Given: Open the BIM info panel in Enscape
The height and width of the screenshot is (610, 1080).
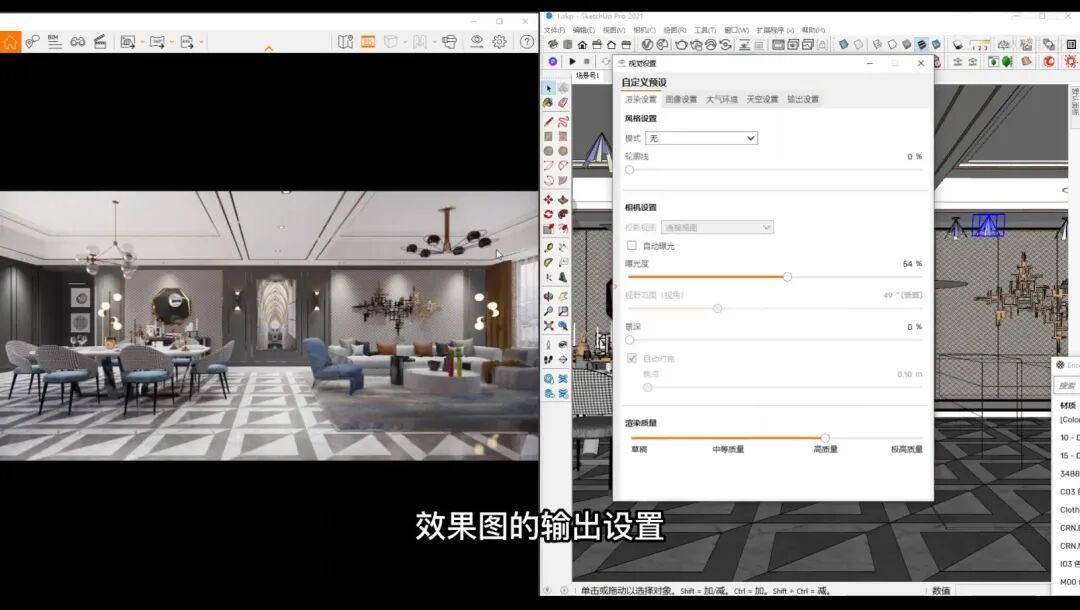Looking at the screenshot, I should (x=54, y=42).
